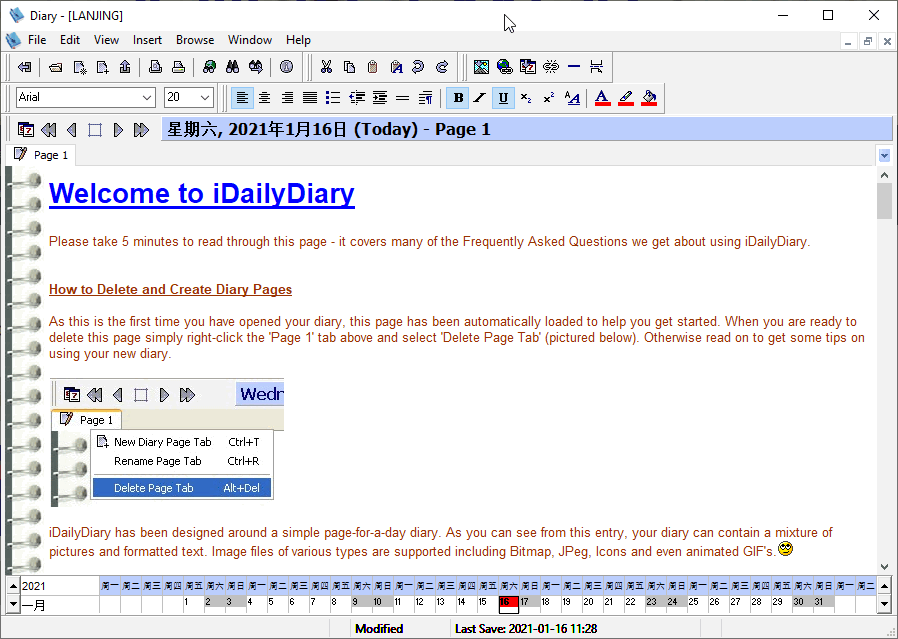This screenshot has height=639, width=898.
Task: Click the Paste clipboard icon
Action: click(x=372, y=67)
